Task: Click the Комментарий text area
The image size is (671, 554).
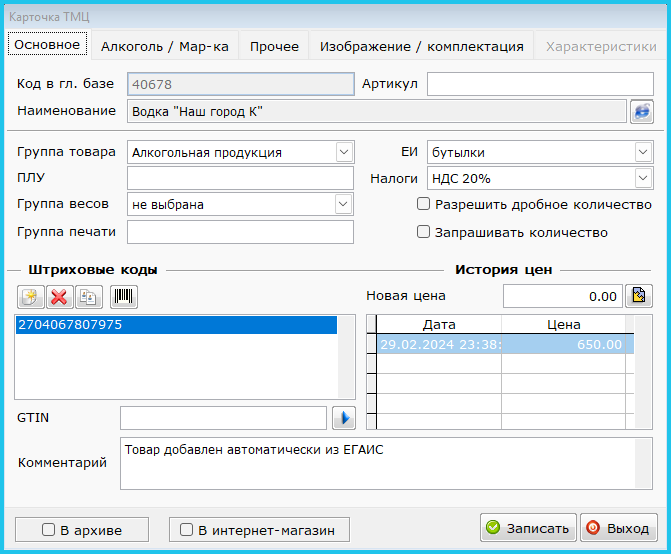Action: click(x=378, y=463)
